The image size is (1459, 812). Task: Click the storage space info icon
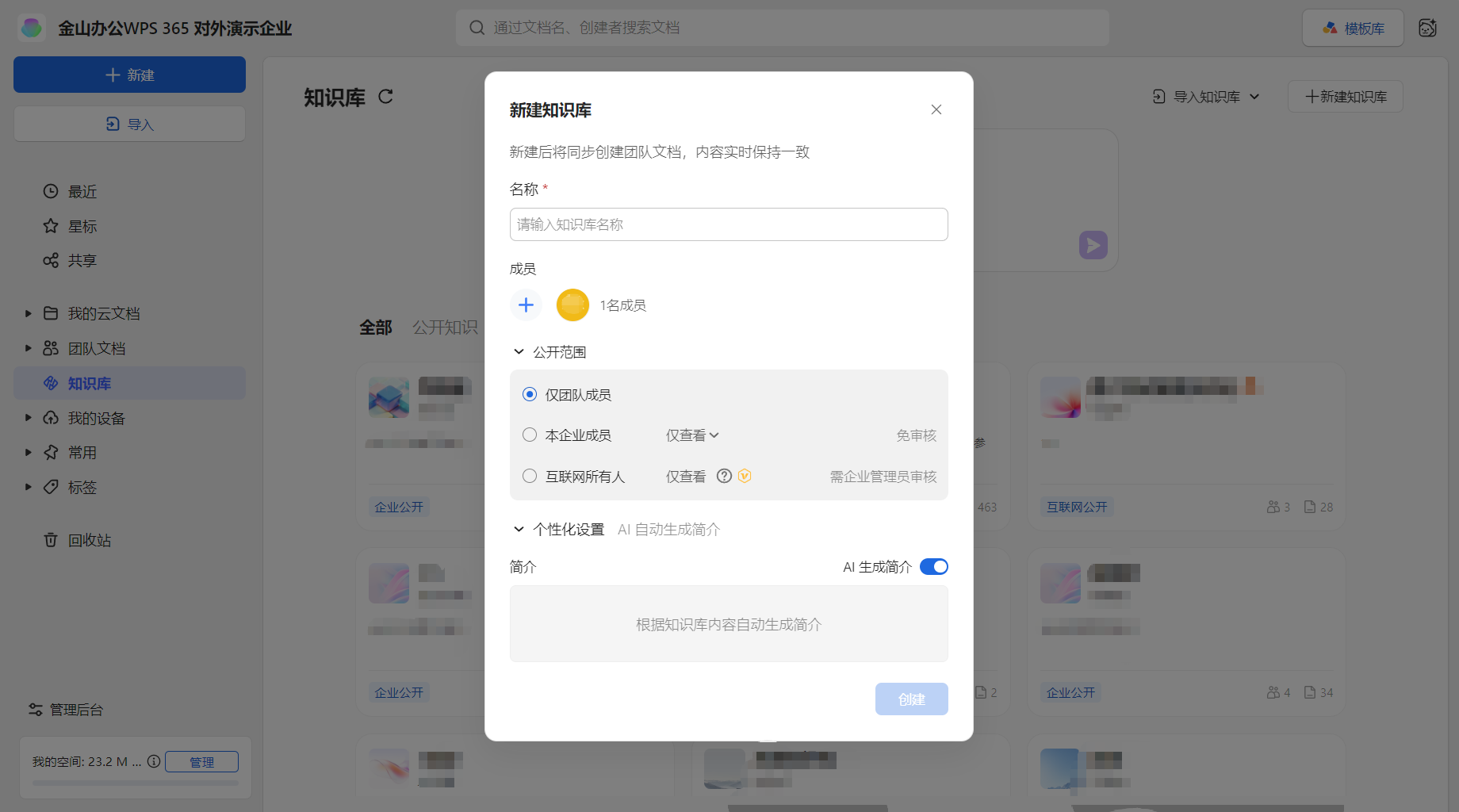coord(154,761)
